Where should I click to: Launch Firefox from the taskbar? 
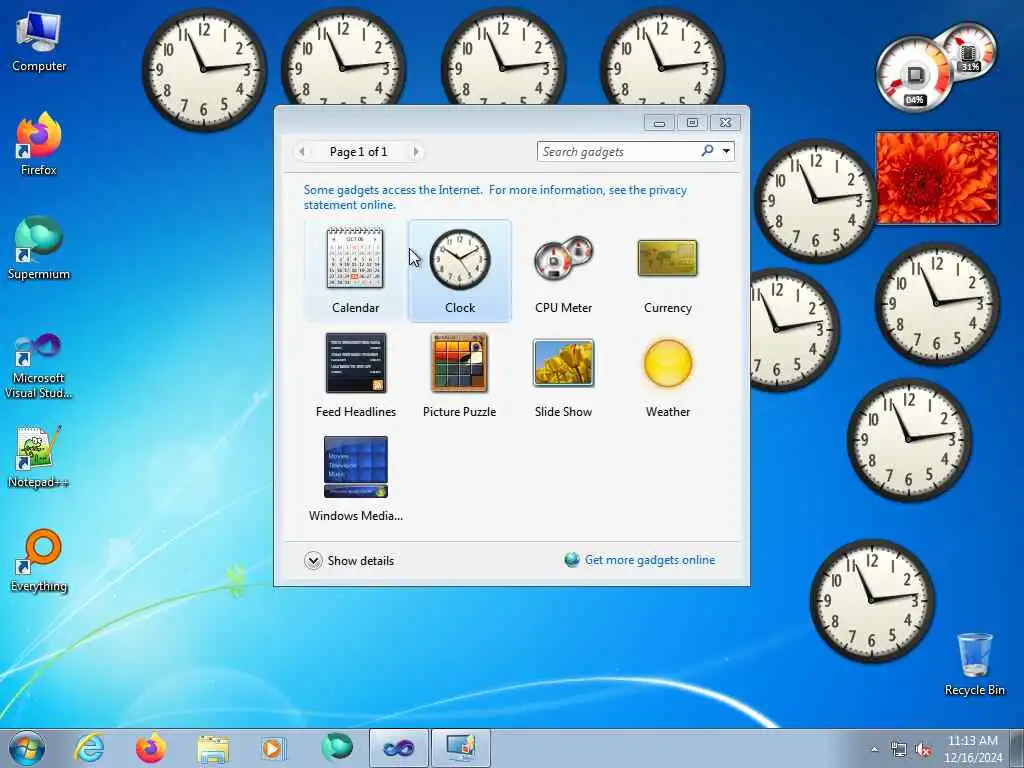tap(151, 748)
